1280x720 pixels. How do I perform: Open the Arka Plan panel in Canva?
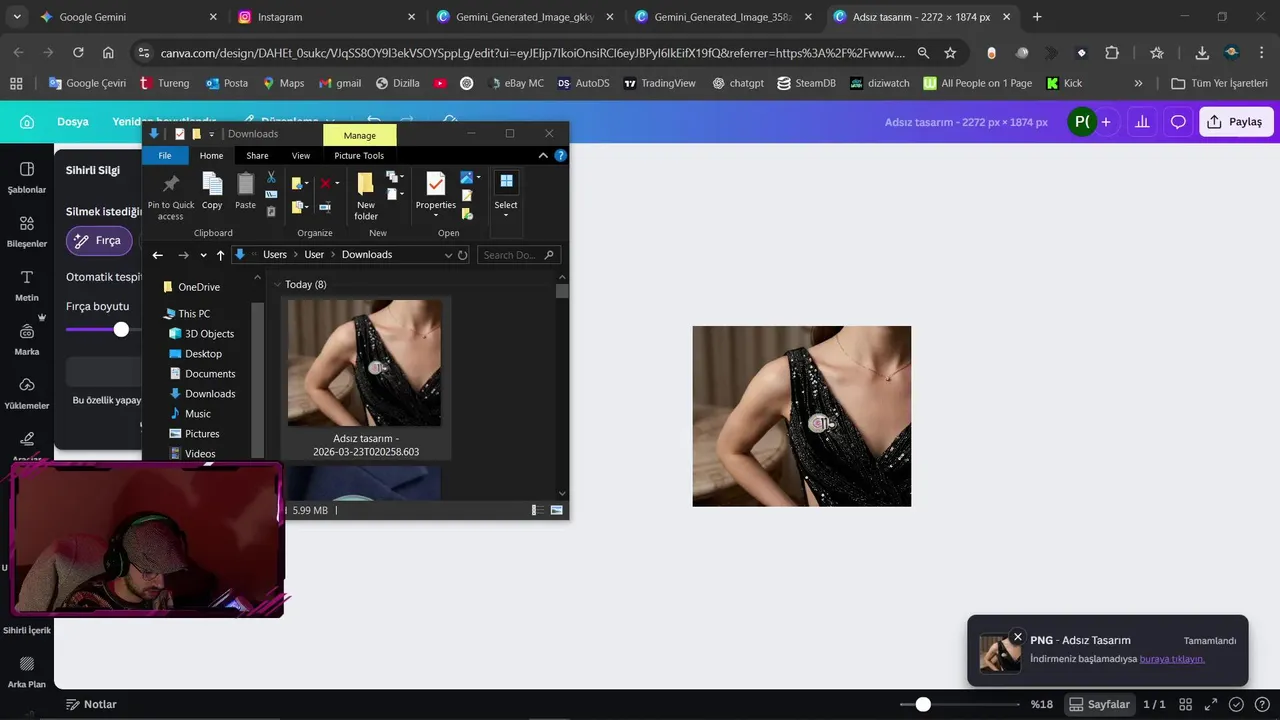point(27,672)
